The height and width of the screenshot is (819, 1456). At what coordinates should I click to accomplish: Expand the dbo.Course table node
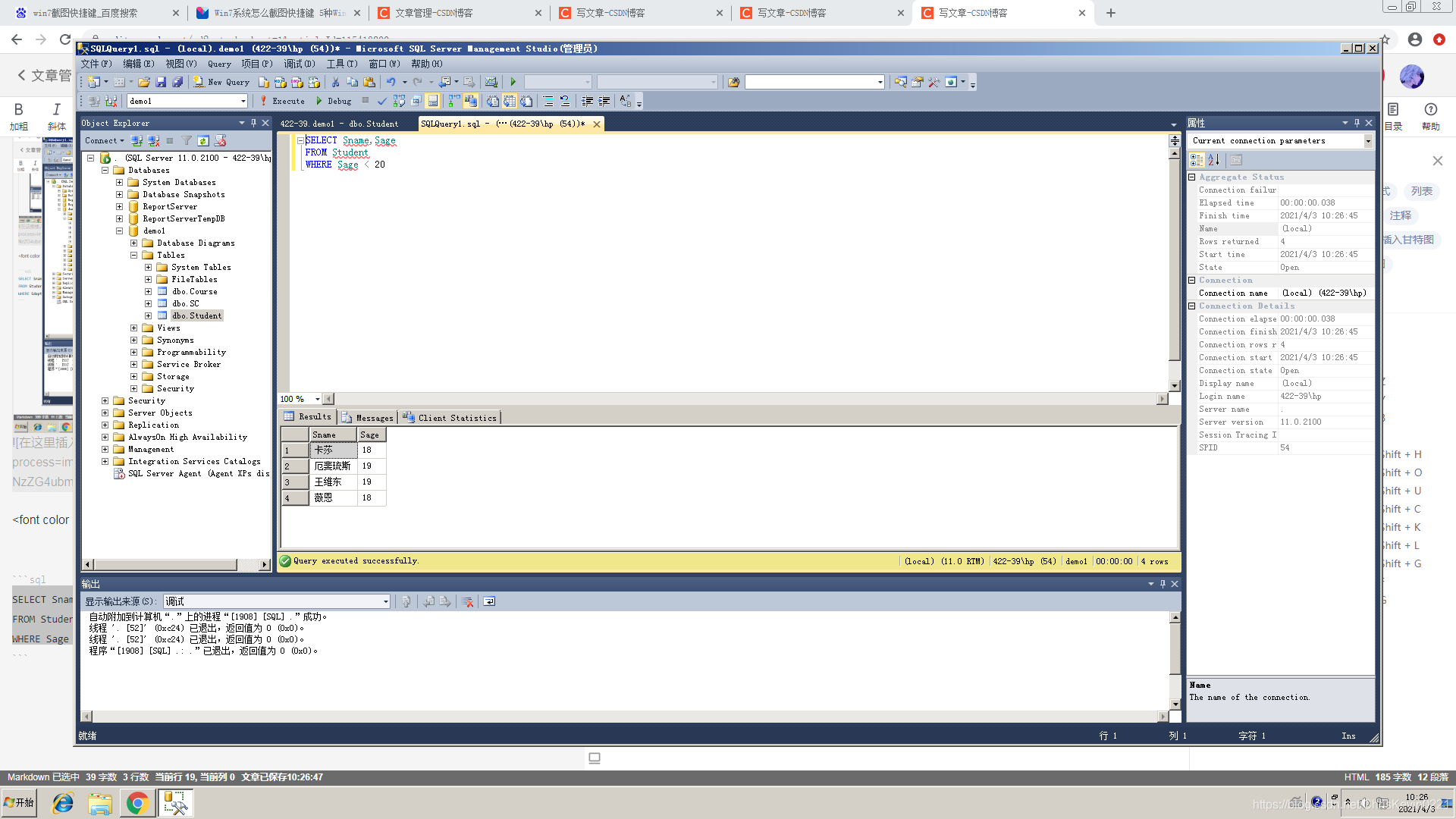point(148,291)
